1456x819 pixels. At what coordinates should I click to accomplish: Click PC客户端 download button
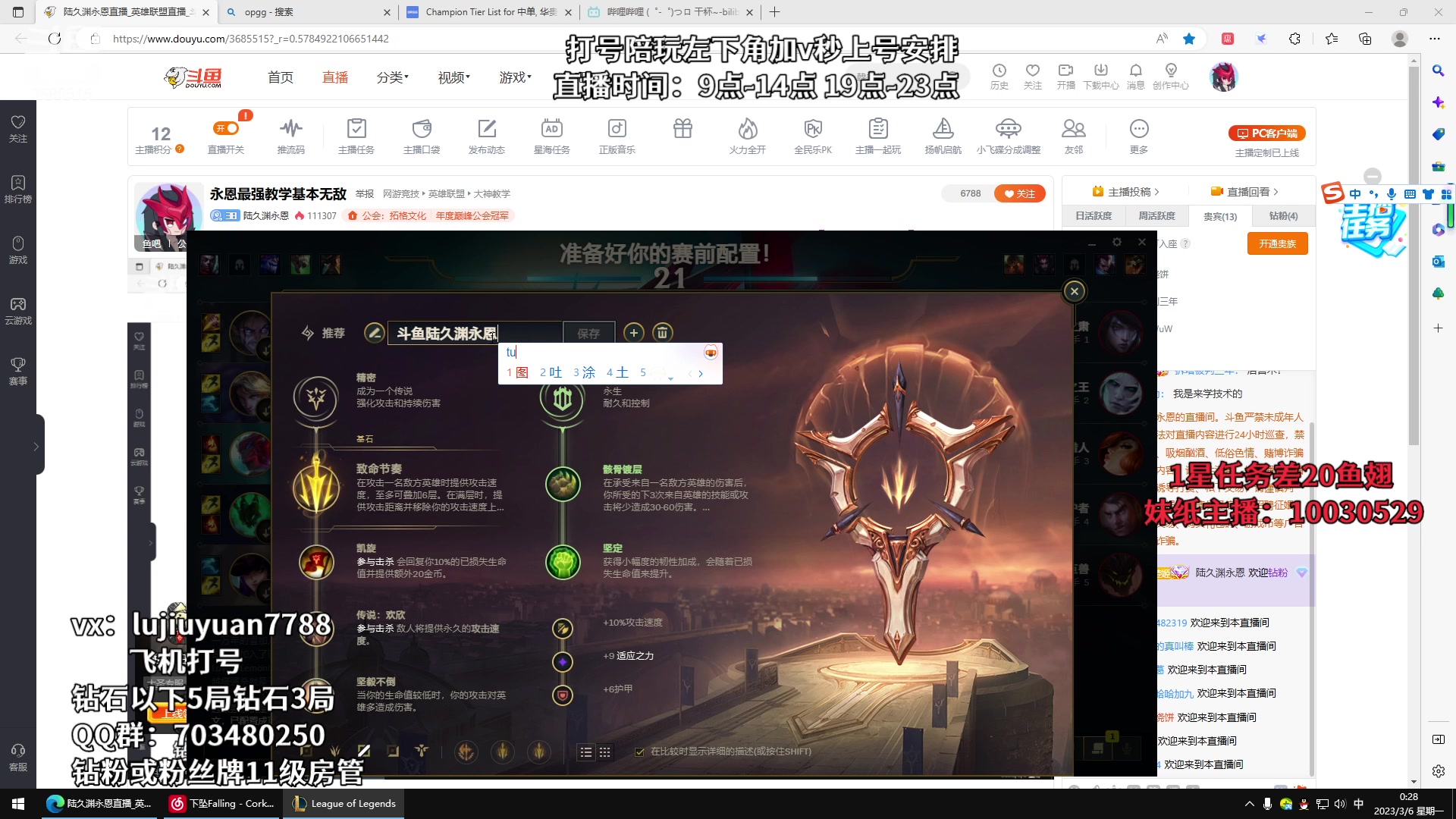pos(1266,133)
